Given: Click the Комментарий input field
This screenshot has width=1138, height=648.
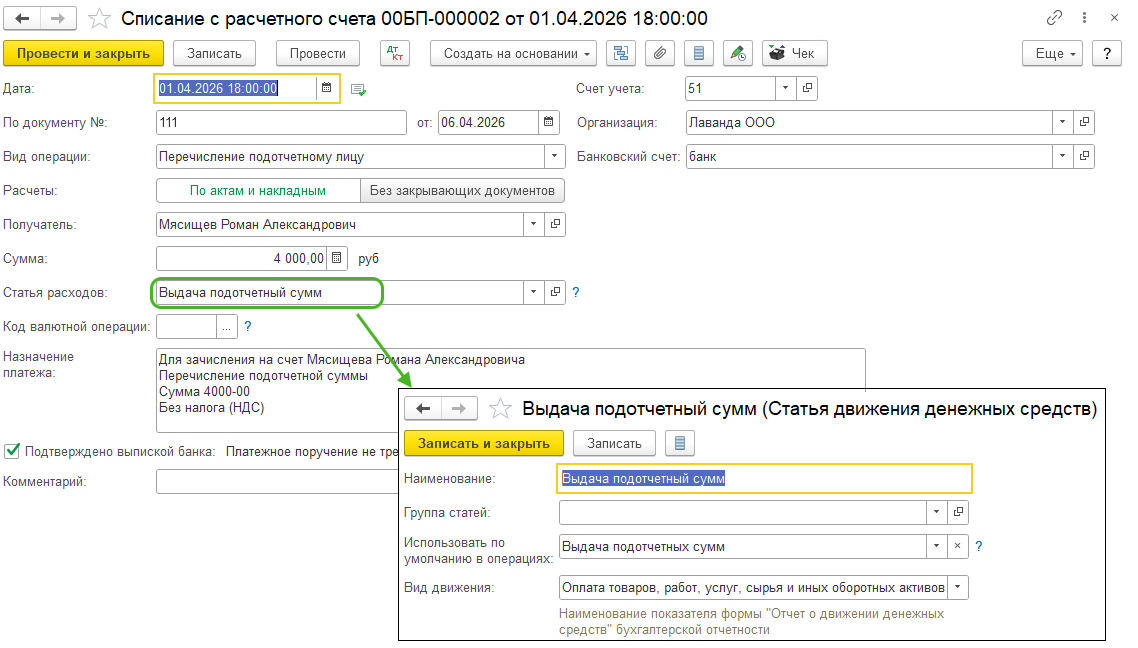Looking at the screenshot, I should [x=278, y=481].
